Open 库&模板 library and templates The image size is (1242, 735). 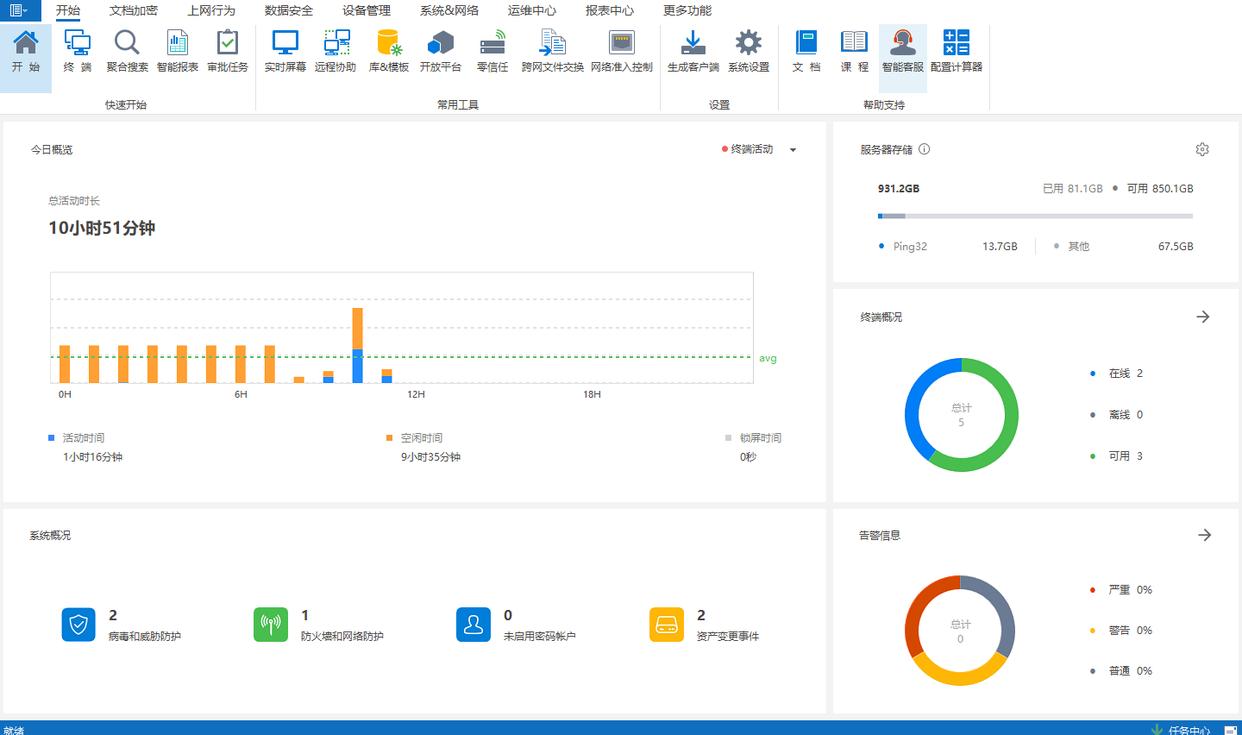coord(388,51)
